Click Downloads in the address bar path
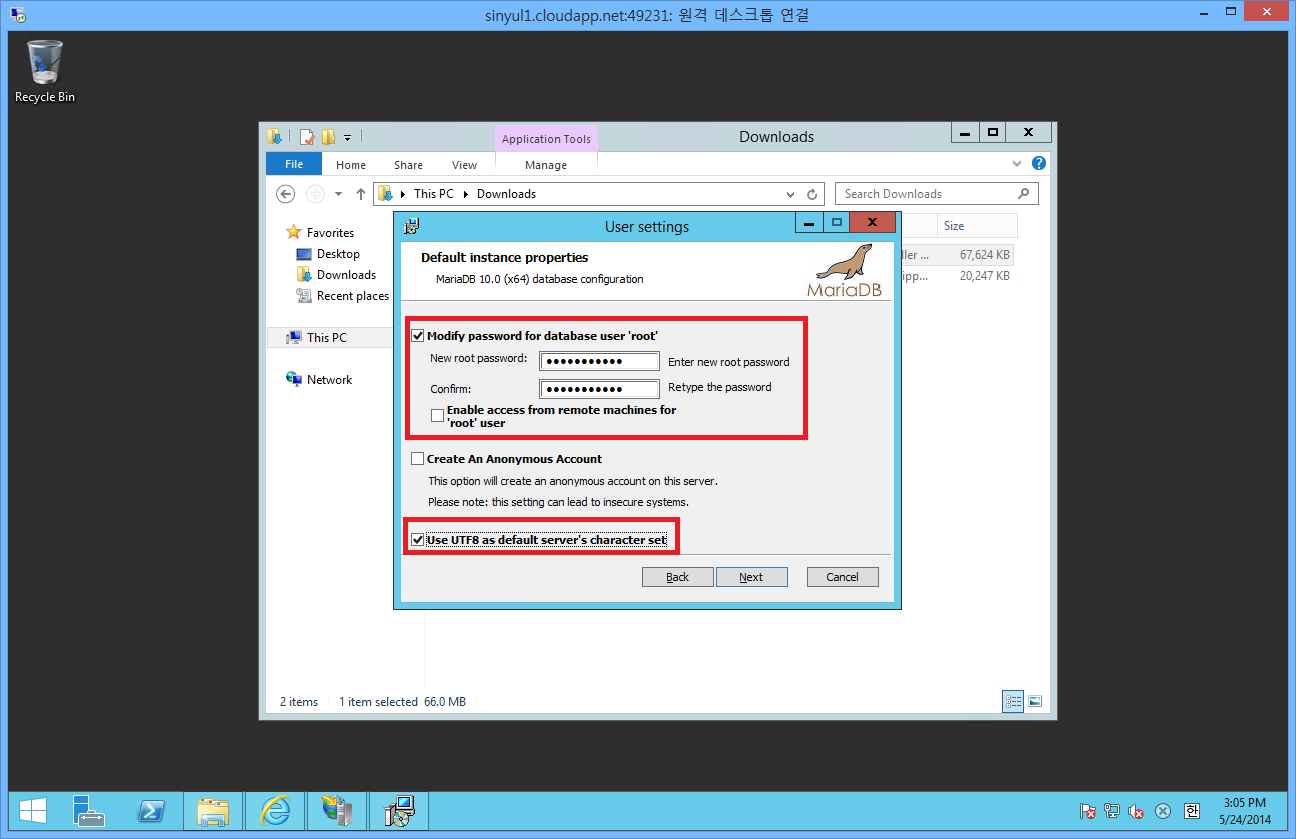This screenshot has width=1296, height=839. click(x=506, y=194)
